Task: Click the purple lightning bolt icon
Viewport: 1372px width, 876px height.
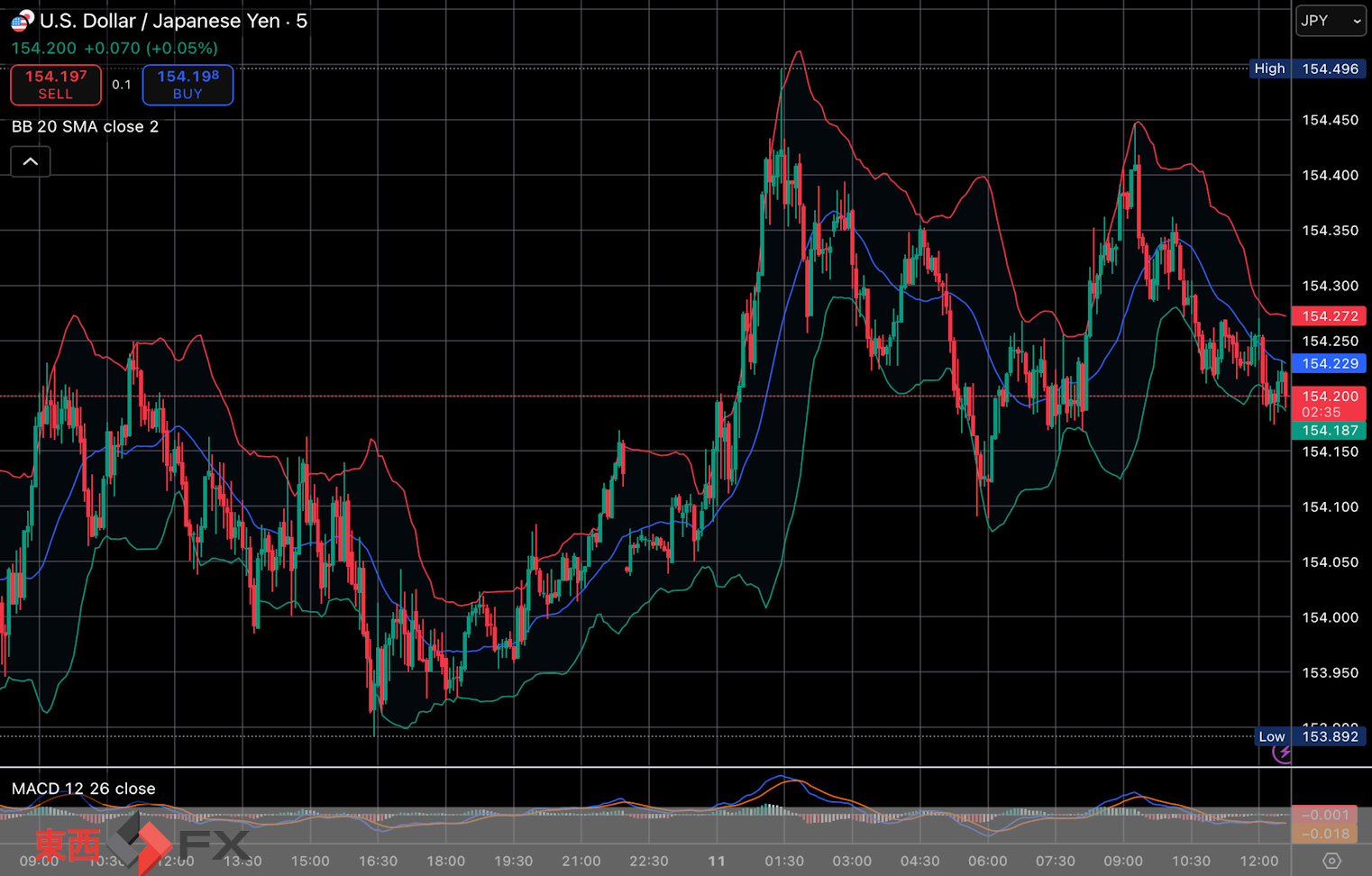Action: (1283, 753)
